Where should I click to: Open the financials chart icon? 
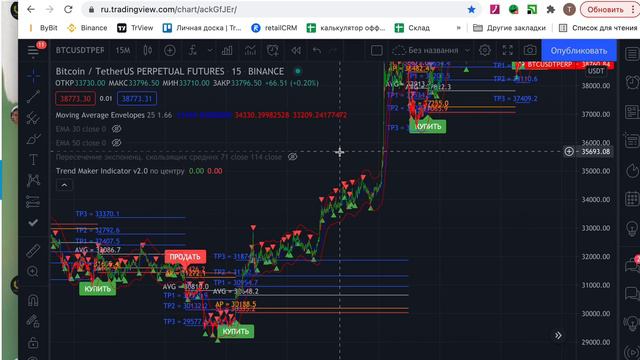(250, 50)
